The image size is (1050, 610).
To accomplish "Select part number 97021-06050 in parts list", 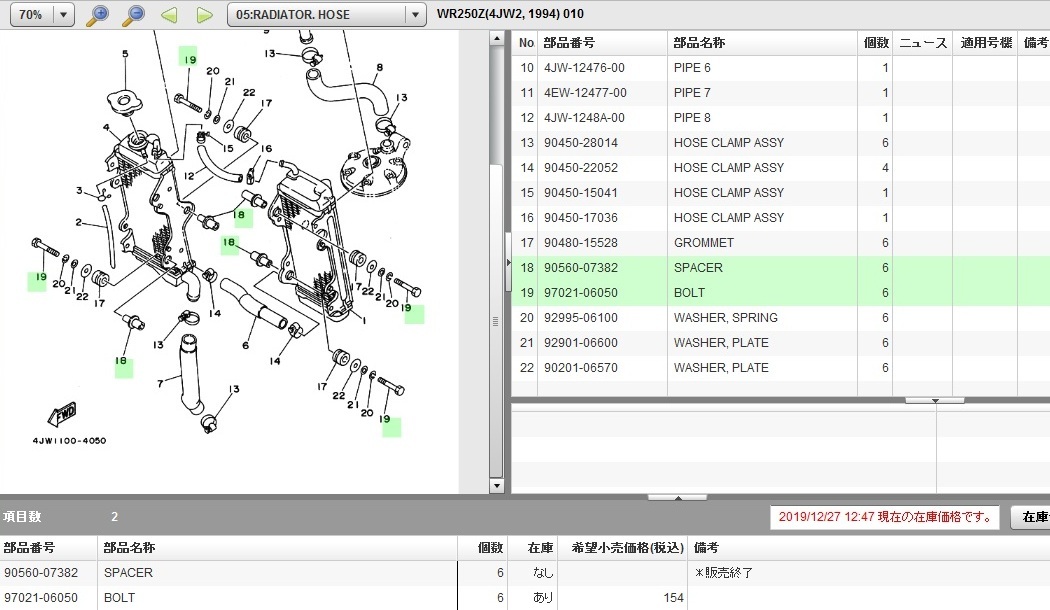I will click(581, 293).
